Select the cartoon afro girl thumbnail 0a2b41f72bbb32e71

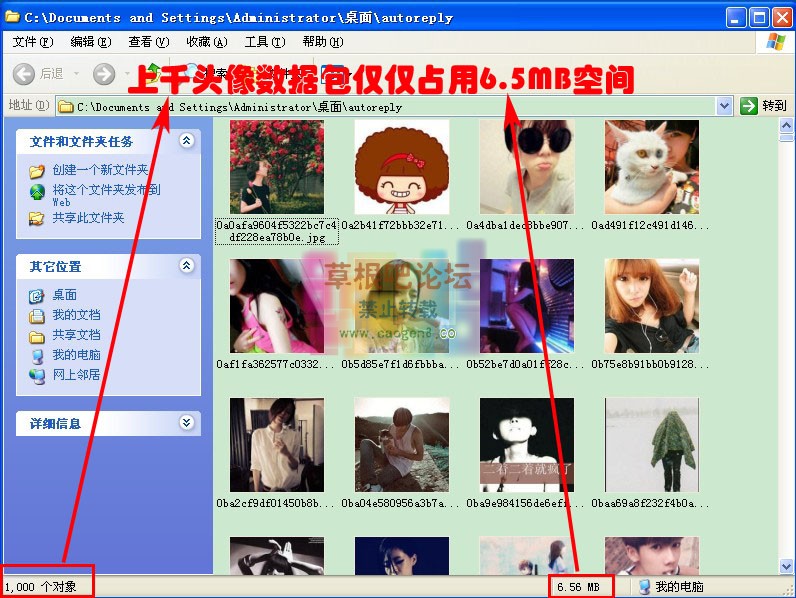(x=402, y=167)
